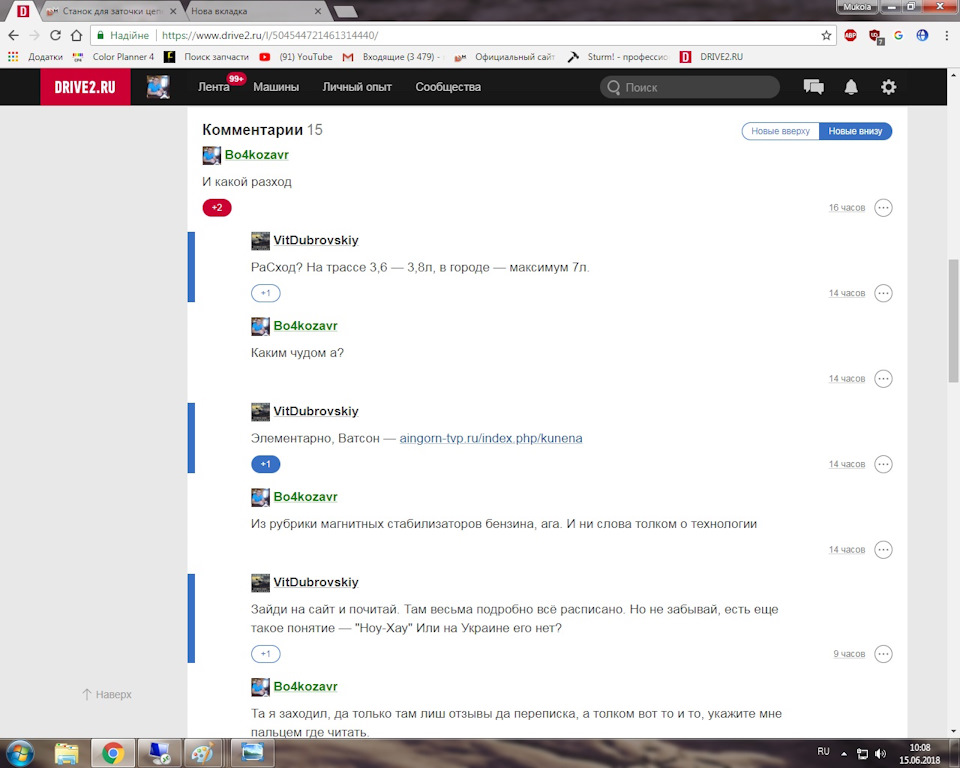The height and width of the screenshot is (768, 960).
Task: Open options for the 9 часов comment
Action: (x=883, y=654)
